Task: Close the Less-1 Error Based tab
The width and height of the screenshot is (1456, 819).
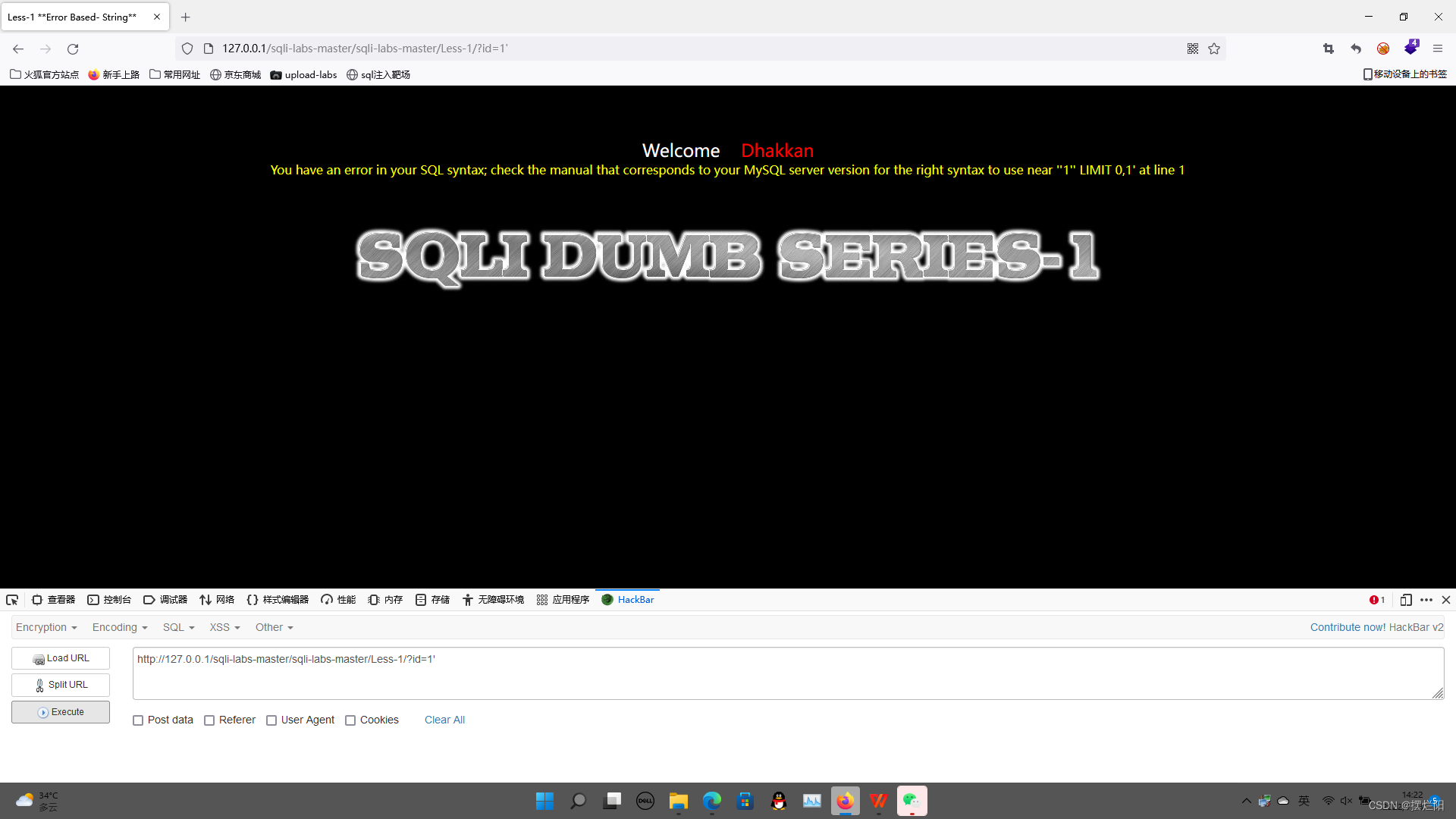Action: 157,17
